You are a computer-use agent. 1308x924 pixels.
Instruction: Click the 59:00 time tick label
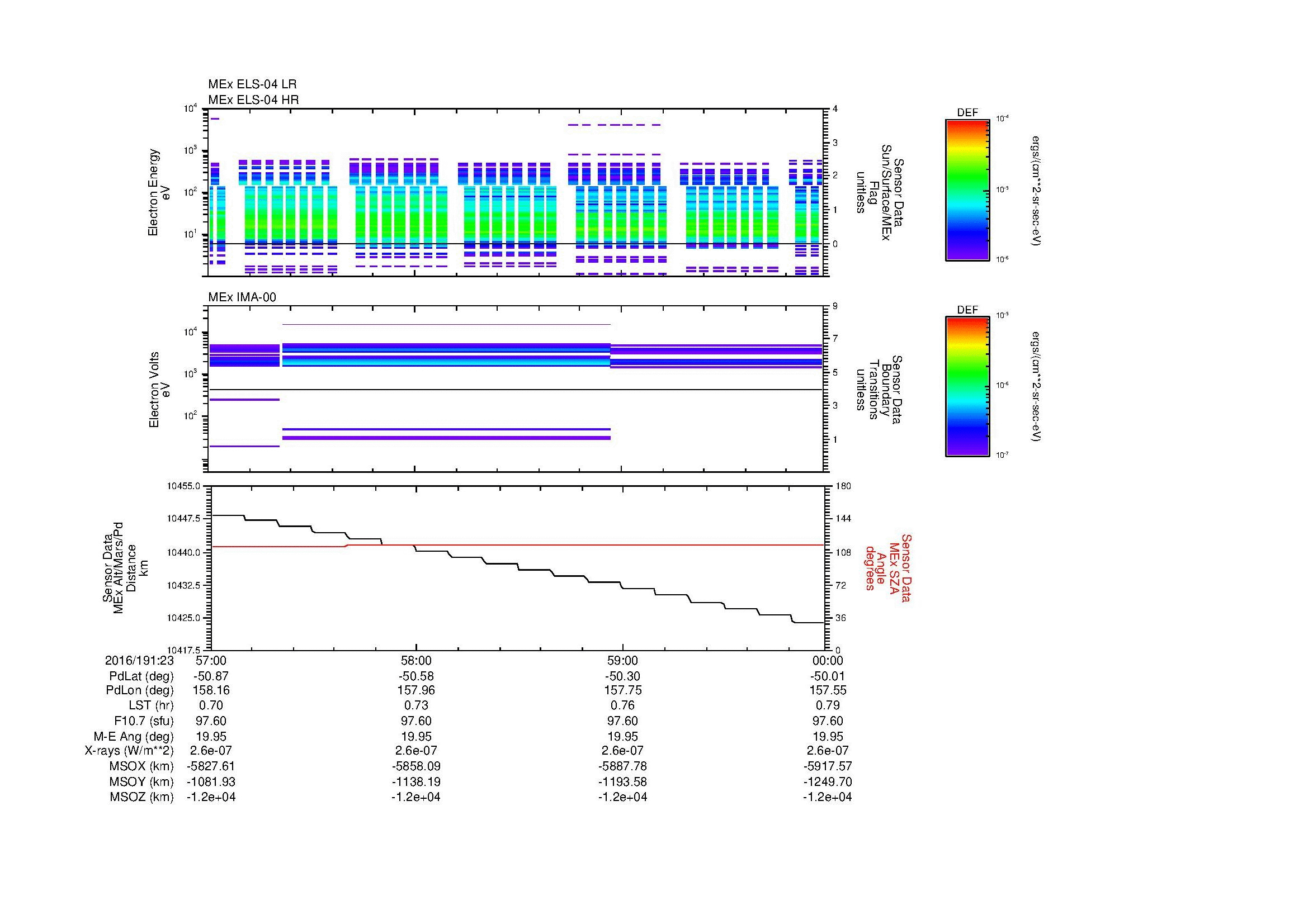(622, 661)
